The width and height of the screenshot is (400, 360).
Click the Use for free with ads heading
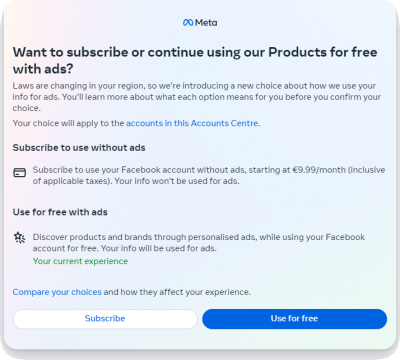point(60,212)
